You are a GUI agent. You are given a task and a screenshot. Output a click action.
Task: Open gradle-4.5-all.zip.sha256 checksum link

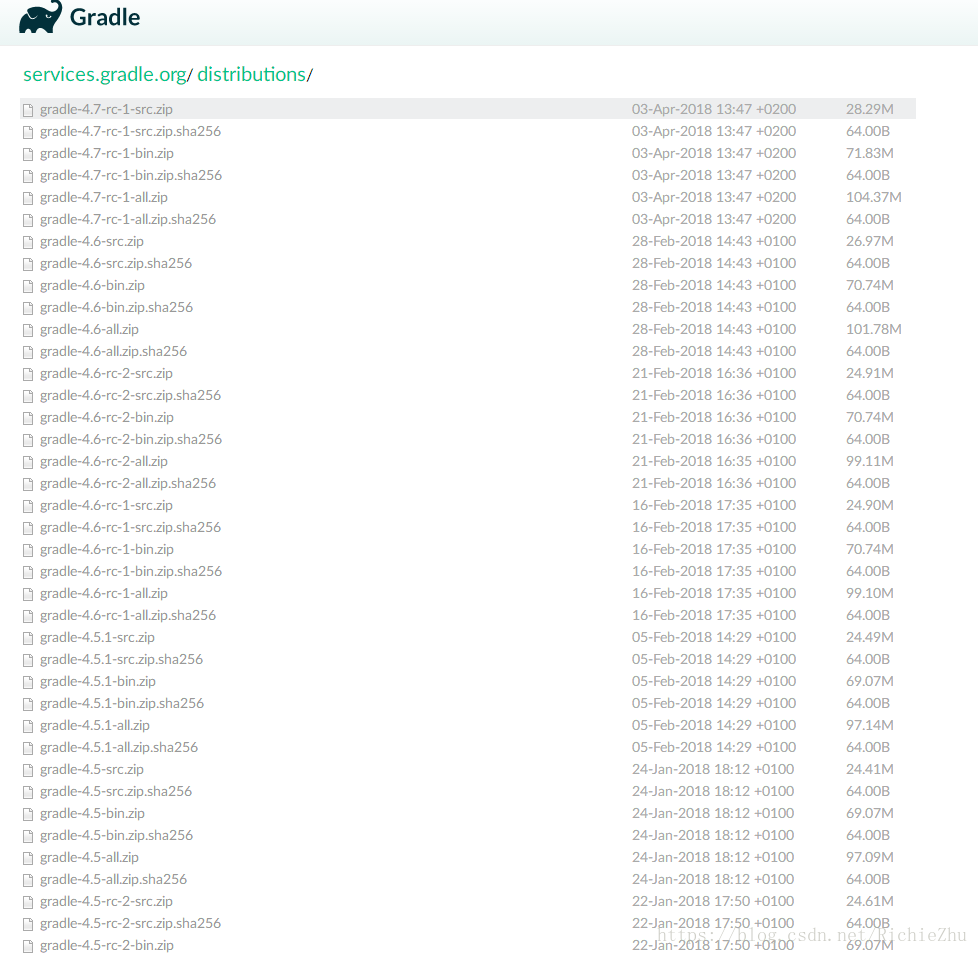(x=114, y=879)
